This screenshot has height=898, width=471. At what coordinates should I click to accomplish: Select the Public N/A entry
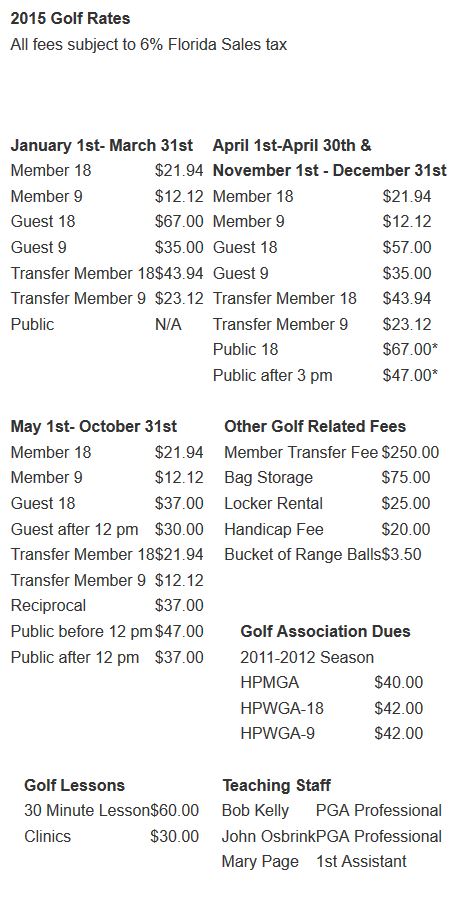coord(96,324)
